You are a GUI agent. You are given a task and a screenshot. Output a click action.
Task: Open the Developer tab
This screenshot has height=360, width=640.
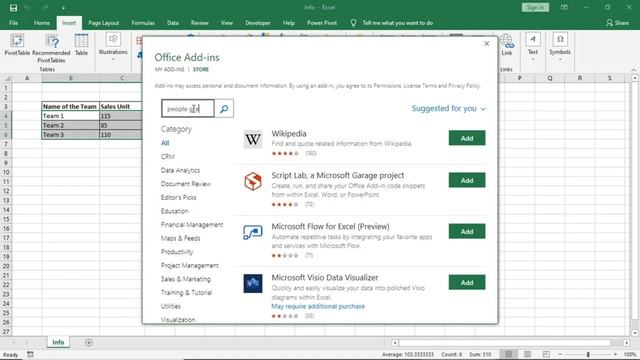[258, 23]
